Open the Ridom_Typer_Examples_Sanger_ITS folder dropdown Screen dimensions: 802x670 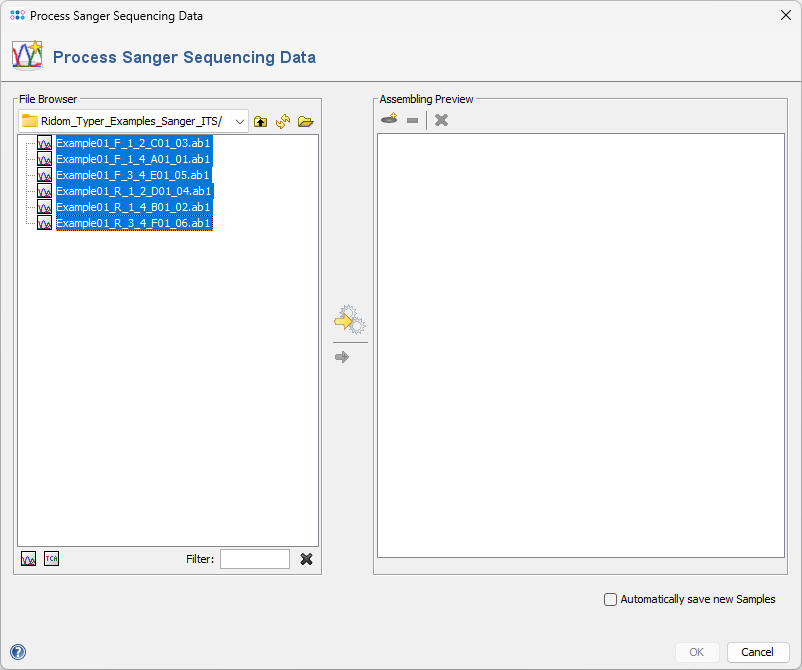click(239, 120)
